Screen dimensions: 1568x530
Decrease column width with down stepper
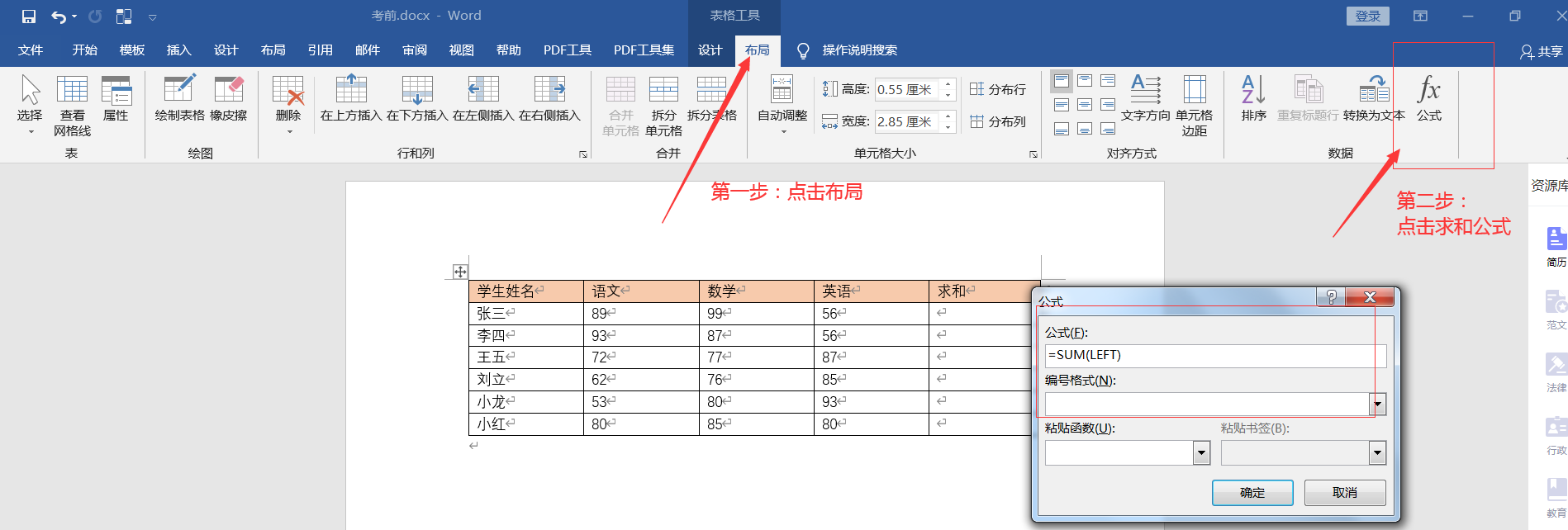click(x=948, y=127)
